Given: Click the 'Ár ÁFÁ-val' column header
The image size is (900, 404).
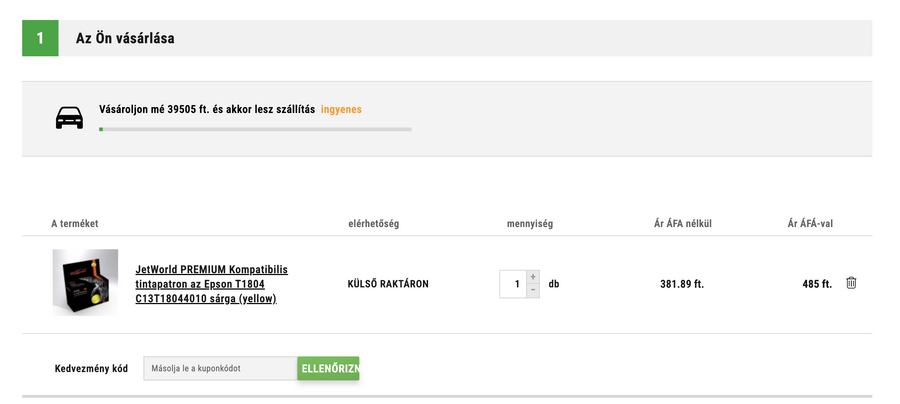Looking at the screenshot, I should coord(810,223).
